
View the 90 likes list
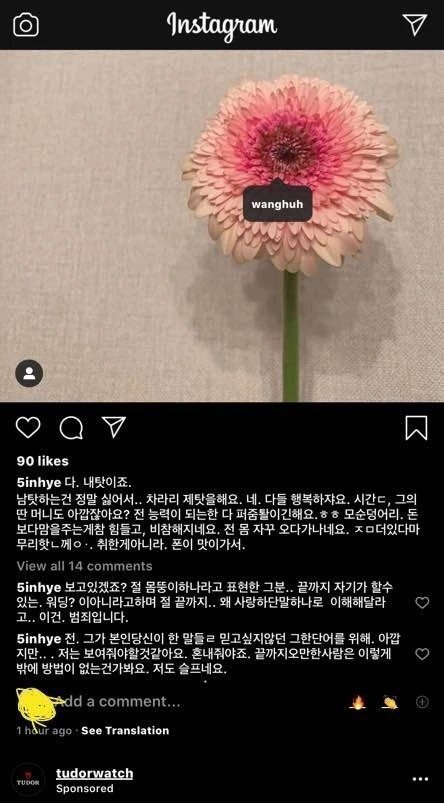pyautogui.click(x=43, y=461)
